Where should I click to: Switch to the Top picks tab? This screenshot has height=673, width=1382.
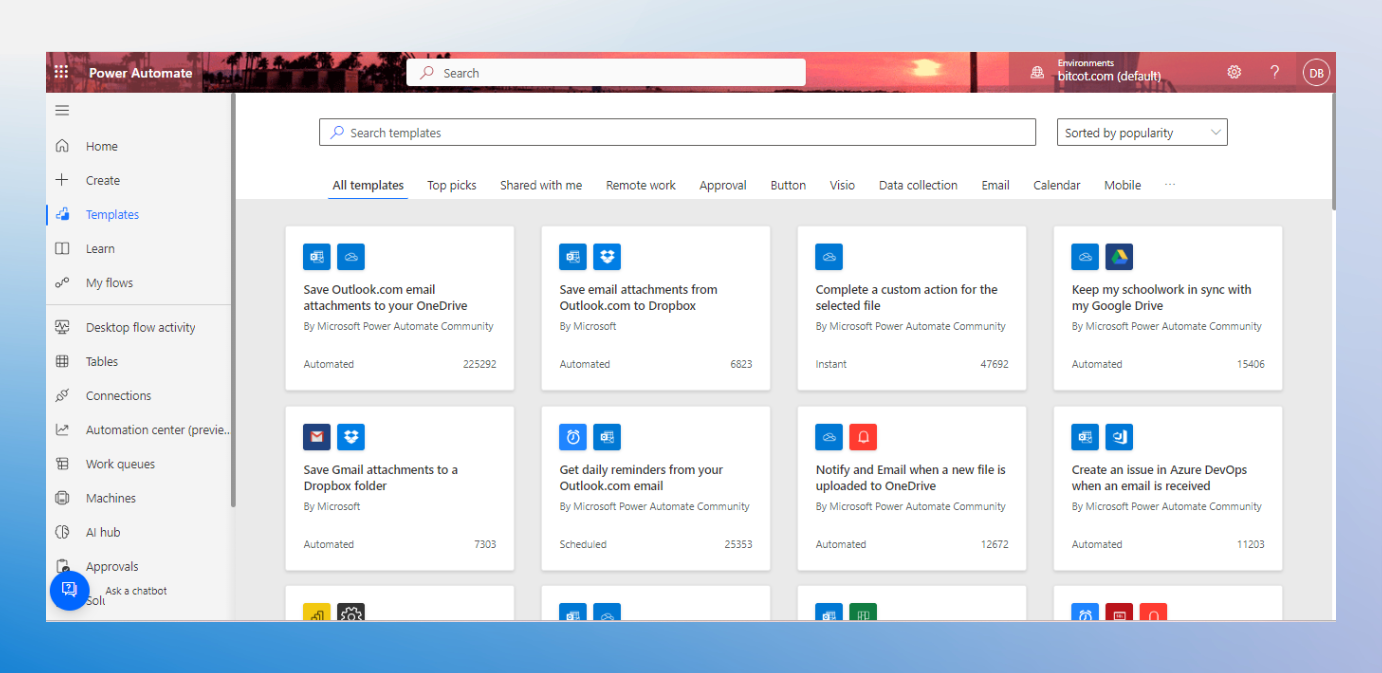point(451,185)
